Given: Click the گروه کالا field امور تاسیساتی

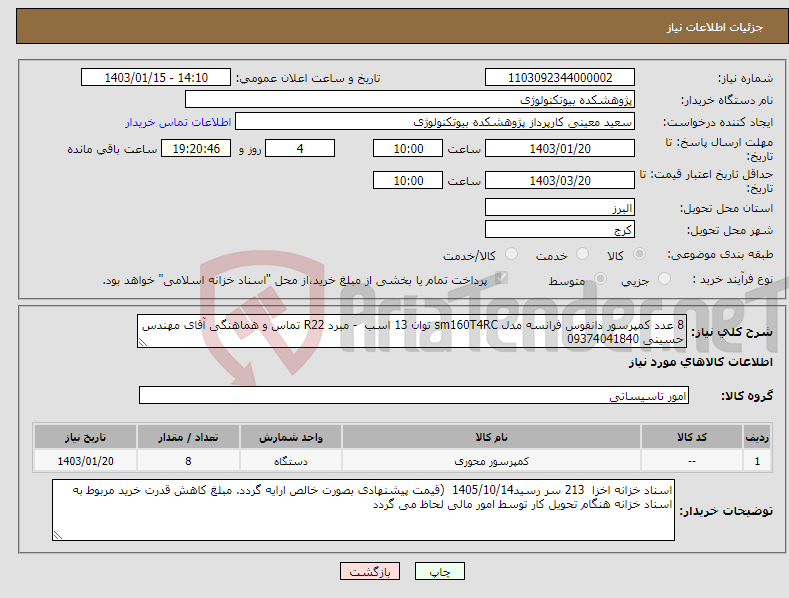Looking at the screenshot, I should pos(414,395).
